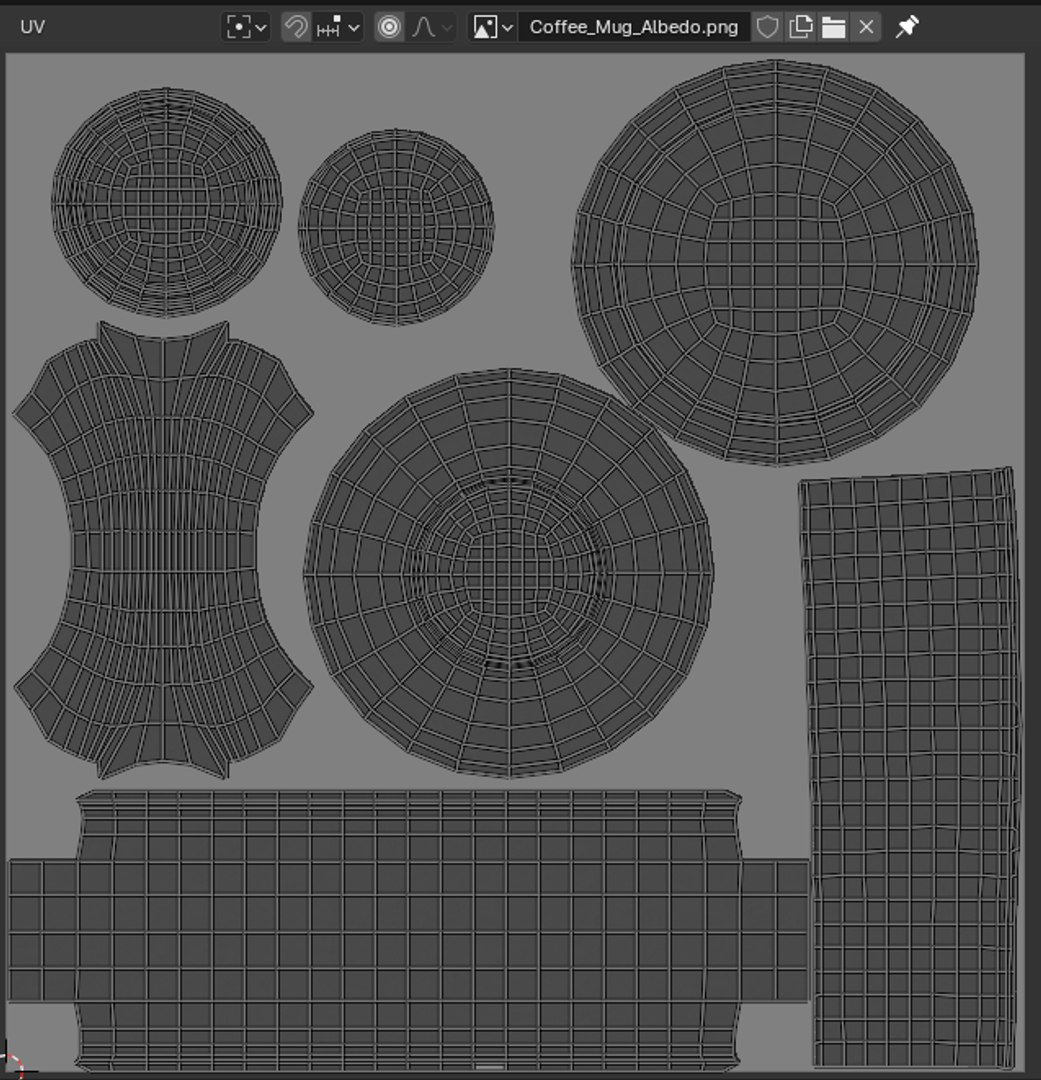Open an image using the folder icon
This screenshot has width=1041, height=1080.
[834, 28]
